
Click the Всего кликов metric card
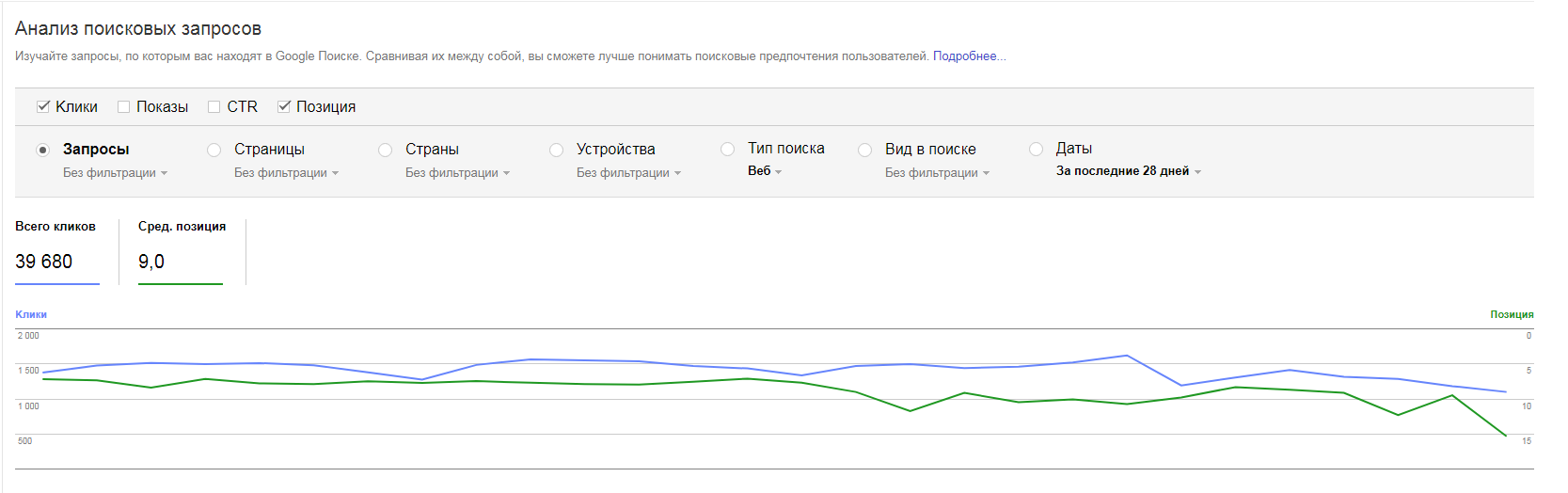56,250
